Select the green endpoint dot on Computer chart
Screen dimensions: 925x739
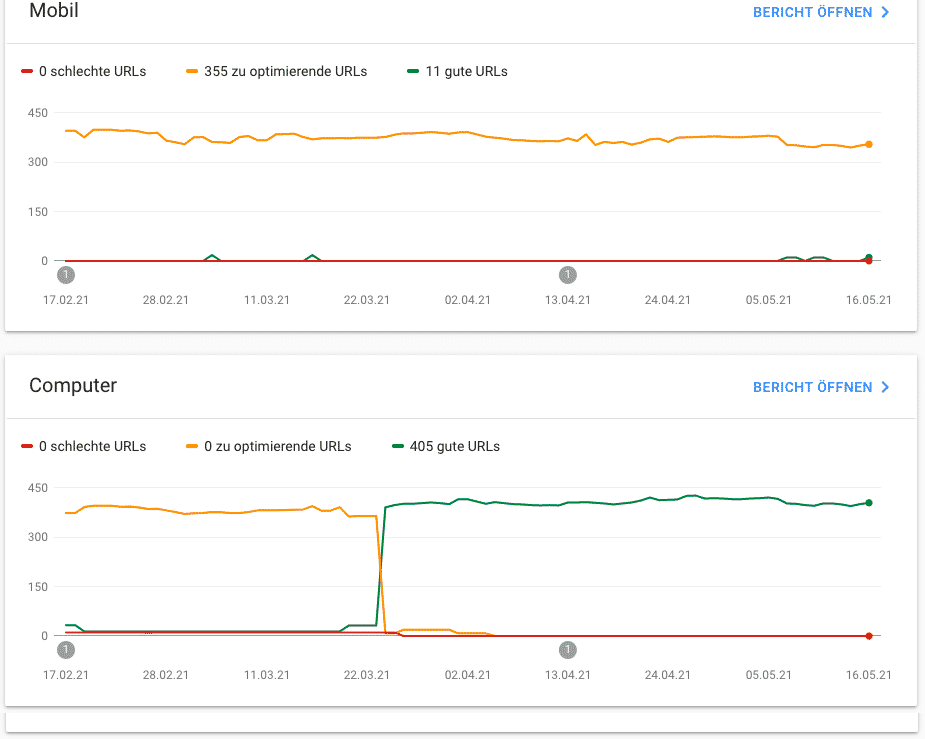(869, 503)
